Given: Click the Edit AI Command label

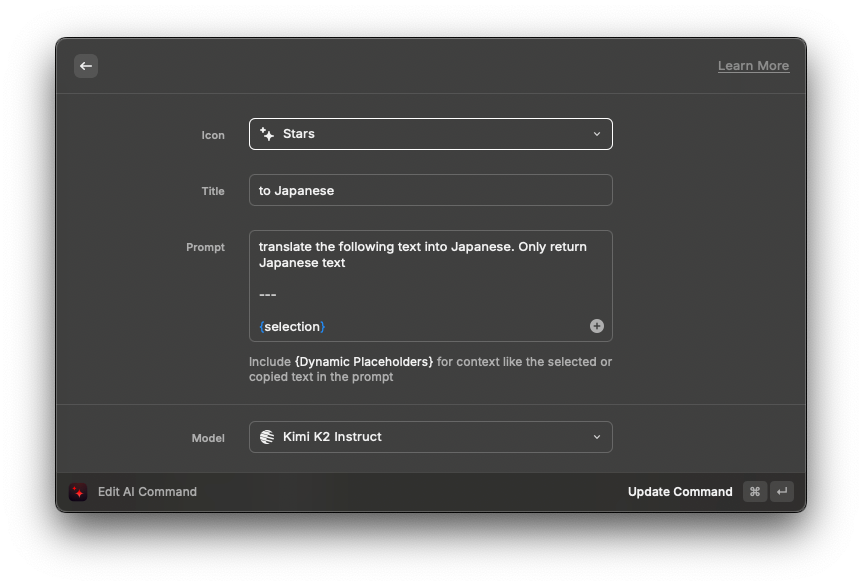Looking at the screenshot, I should click(x=147, y=491).
